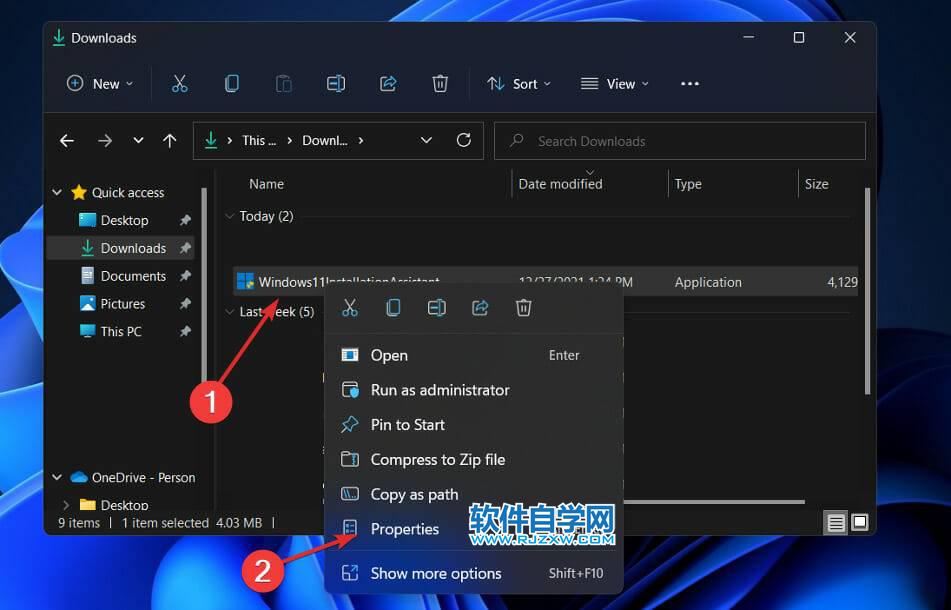Click the Delete trash icon in the context menu
The width and height of the screenshot is (951, 610).
[x=523, y=308]
